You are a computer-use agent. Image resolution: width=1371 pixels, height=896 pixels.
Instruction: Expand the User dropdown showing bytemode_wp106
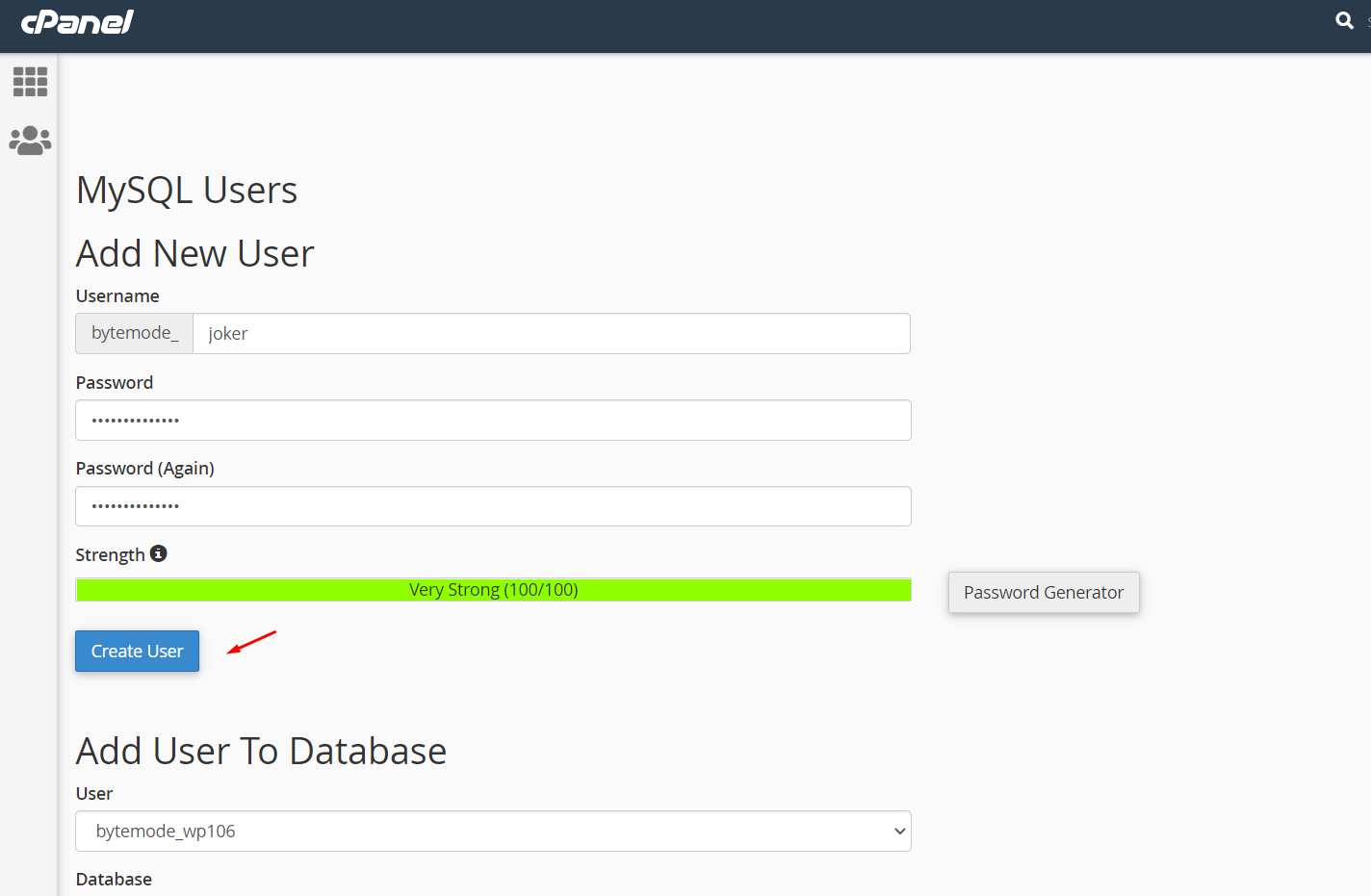click(492, 832)
